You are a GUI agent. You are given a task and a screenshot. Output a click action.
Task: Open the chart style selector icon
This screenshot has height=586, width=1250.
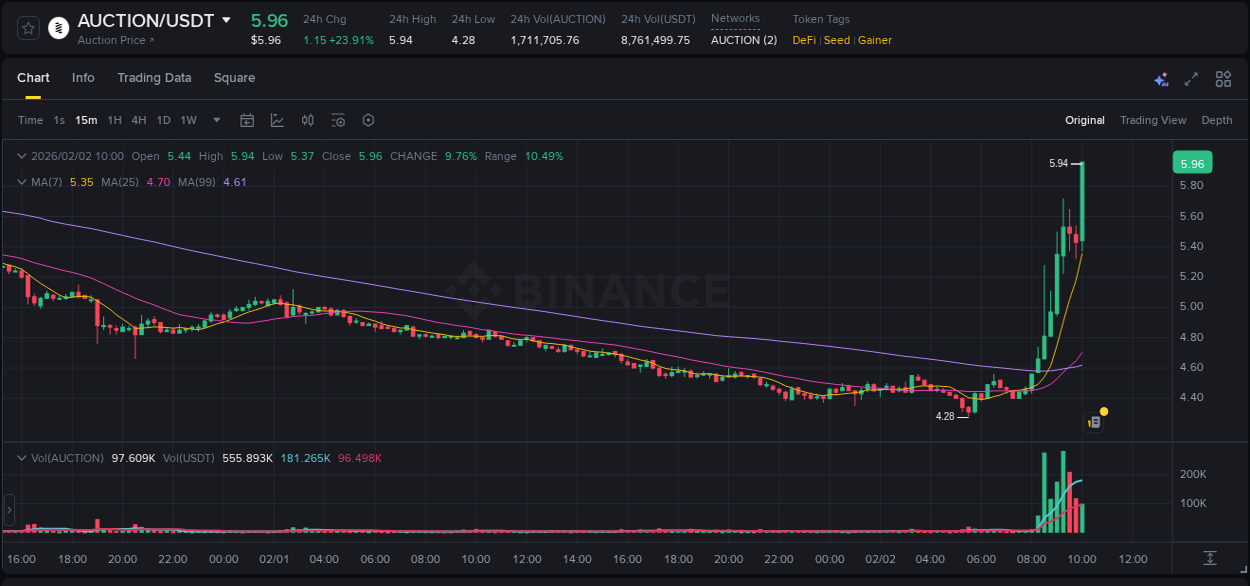coord(277,120)
